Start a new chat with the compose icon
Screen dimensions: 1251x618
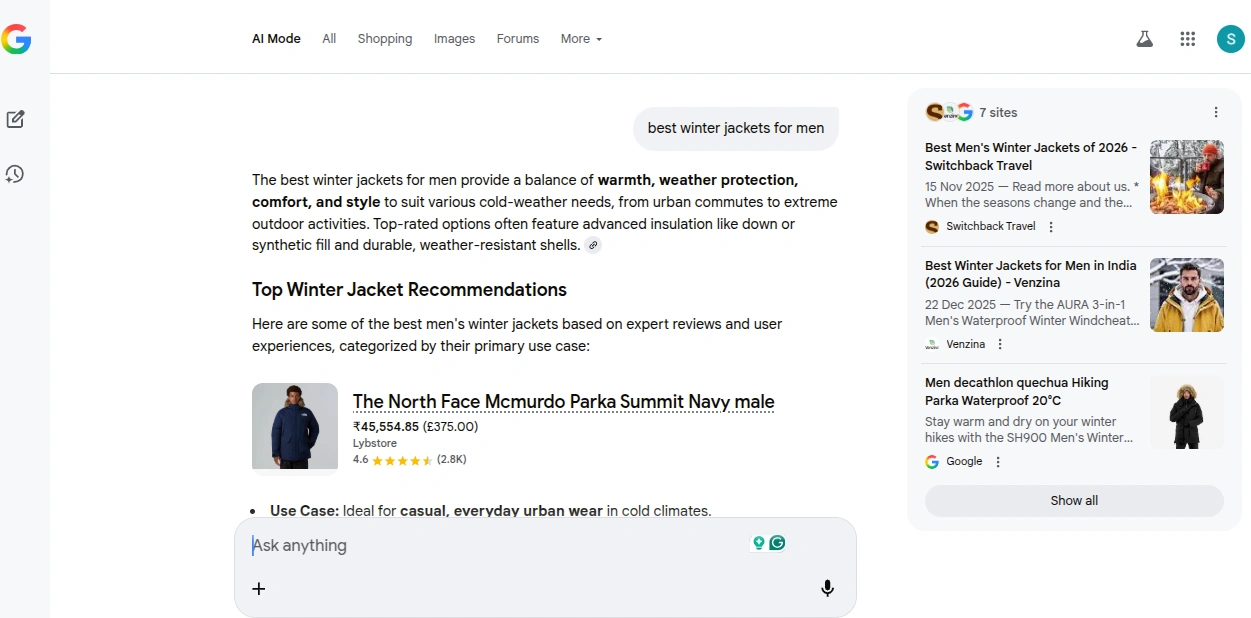point(15,119)
